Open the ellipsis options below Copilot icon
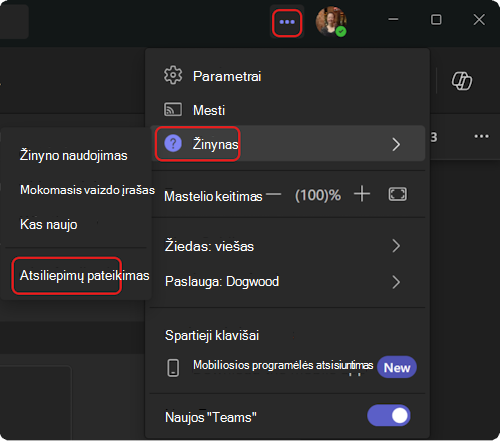The height and width of the screenshot is (441, 500). pyautogui.click(x=481, y=136)
